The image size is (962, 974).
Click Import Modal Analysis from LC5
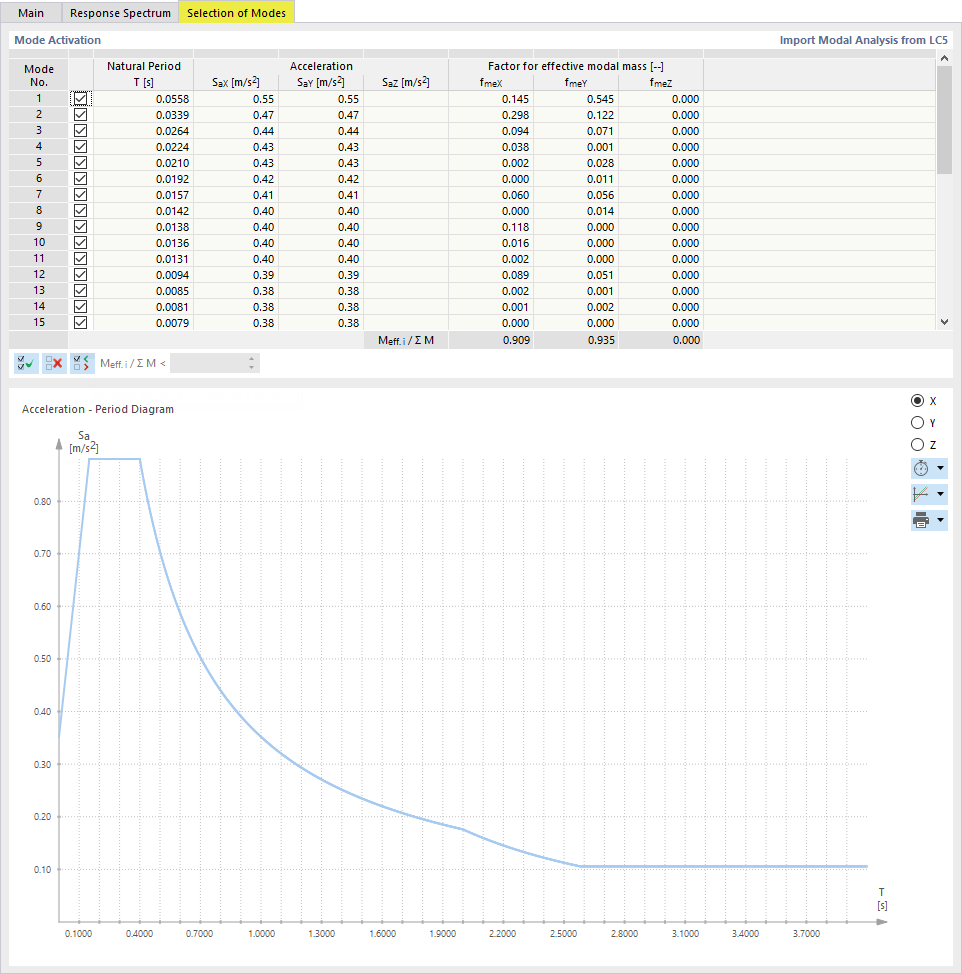(862, 40)
